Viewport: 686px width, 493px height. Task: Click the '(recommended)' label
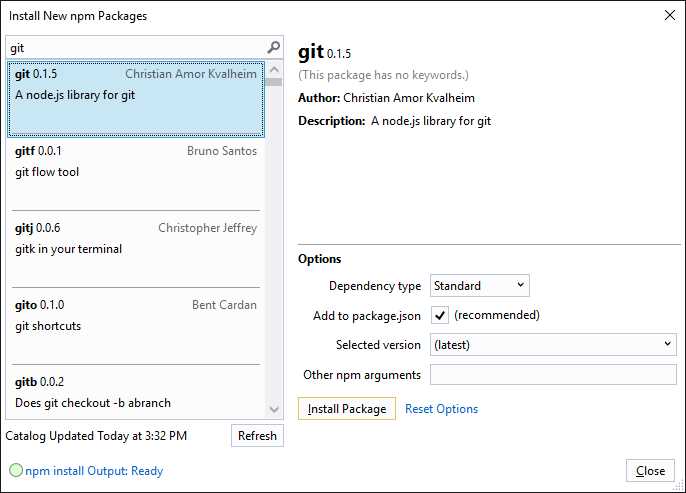pos(497,315)
